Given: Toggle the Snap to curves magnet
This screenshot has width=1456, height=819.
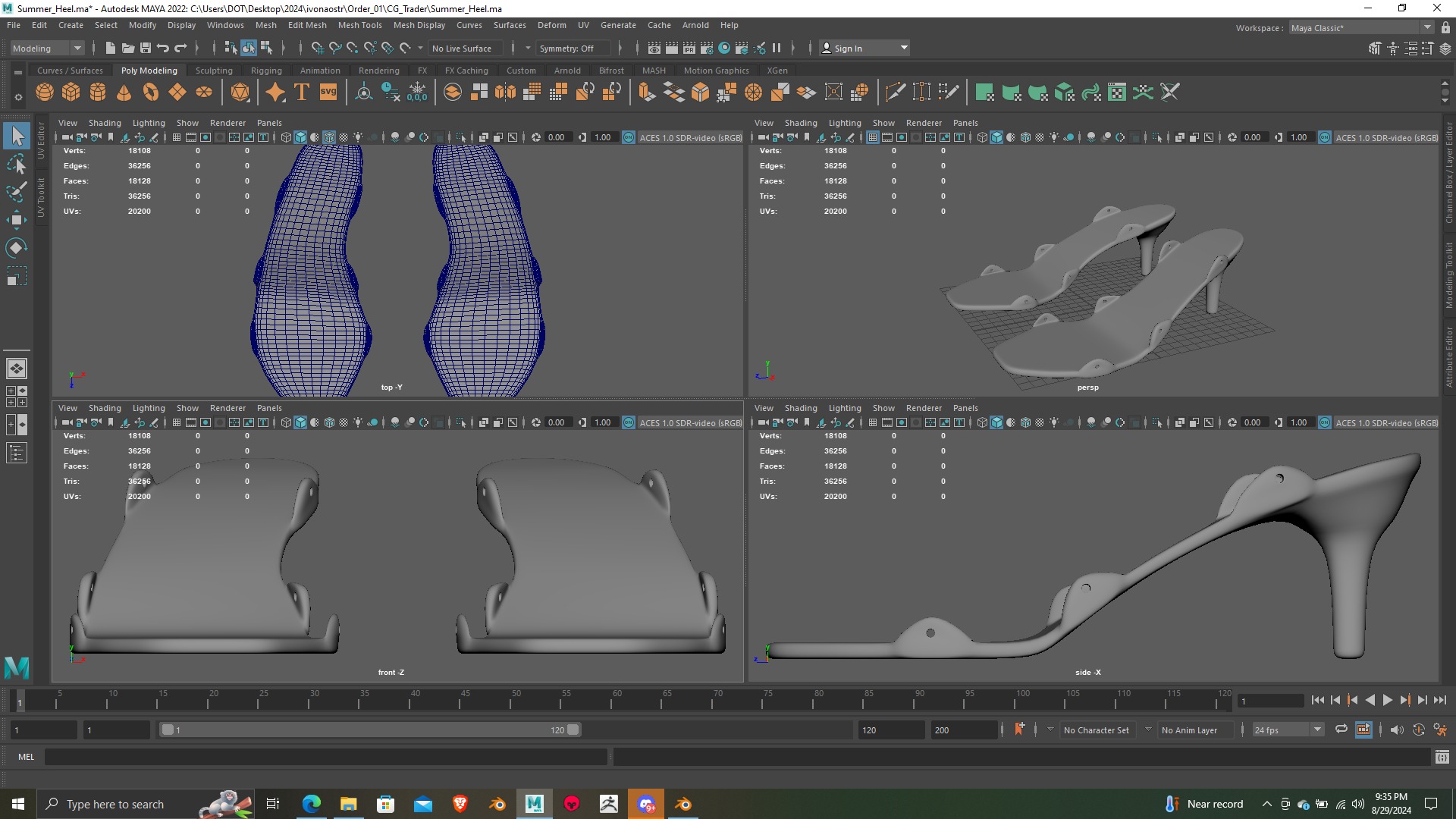Looking at the screenshot, I should (x=335, y=48).
